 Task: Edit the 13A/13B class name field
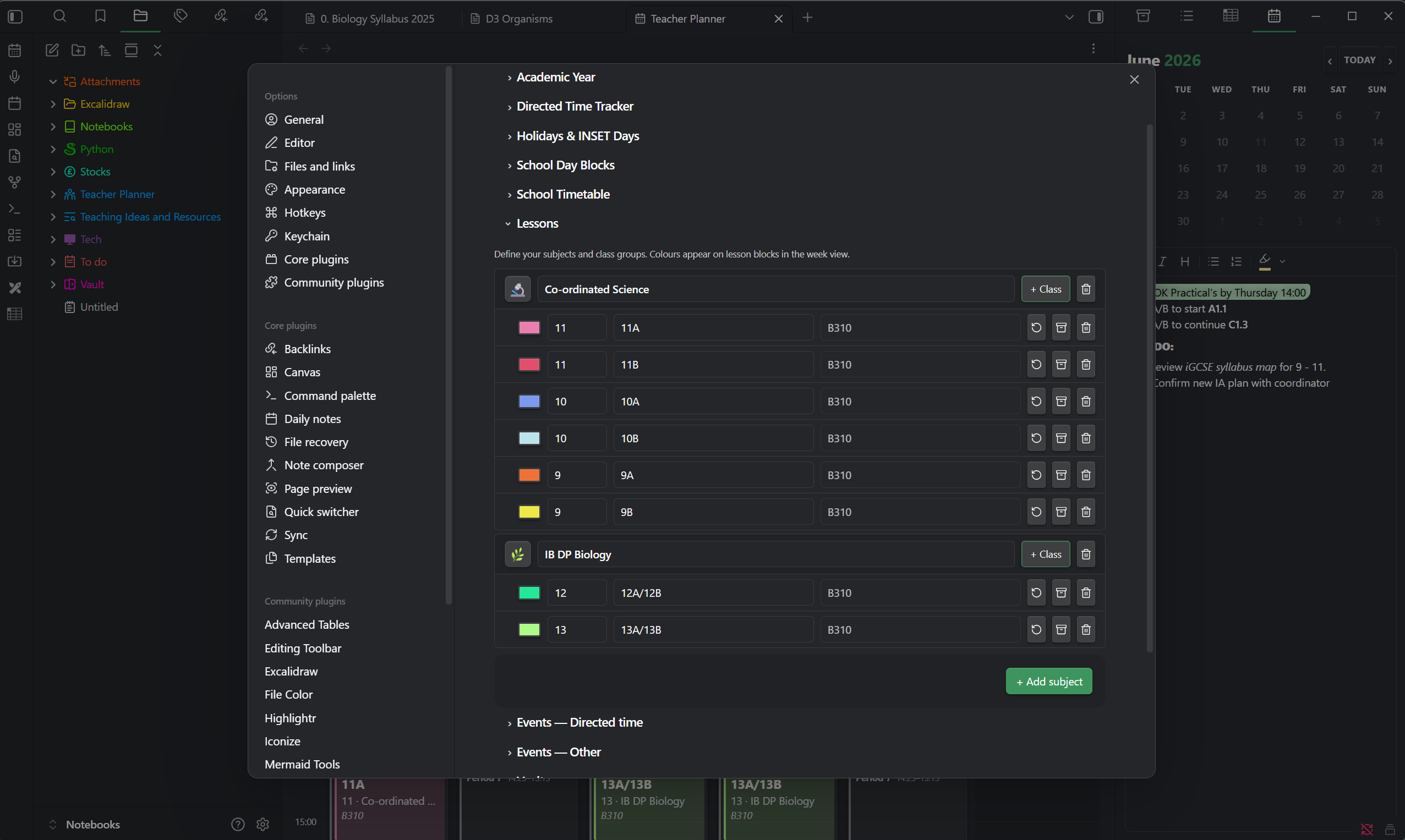tap(713, 629)
